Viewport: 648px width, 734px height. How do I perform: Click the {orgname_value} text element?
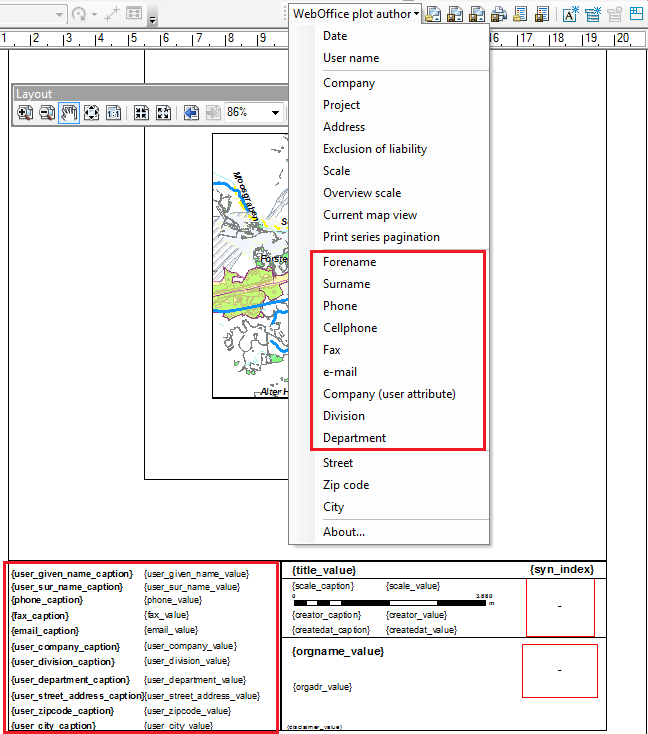(x=338, y=652)
